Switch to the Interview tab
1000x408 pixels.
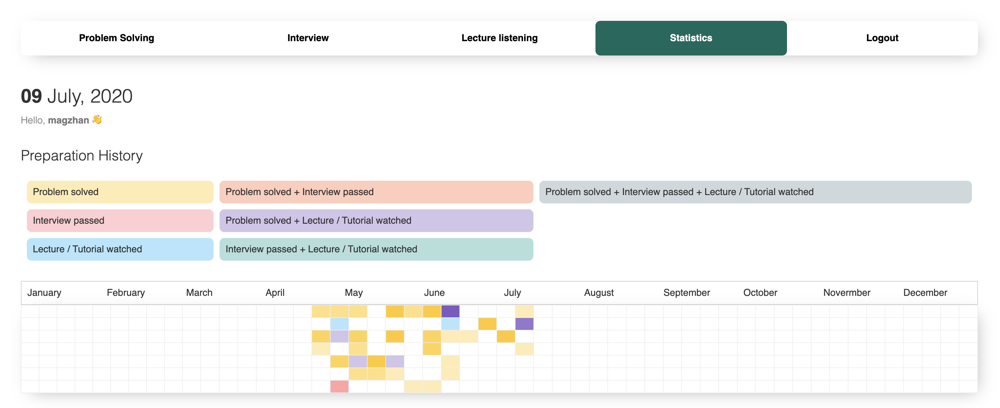[308, 38]
